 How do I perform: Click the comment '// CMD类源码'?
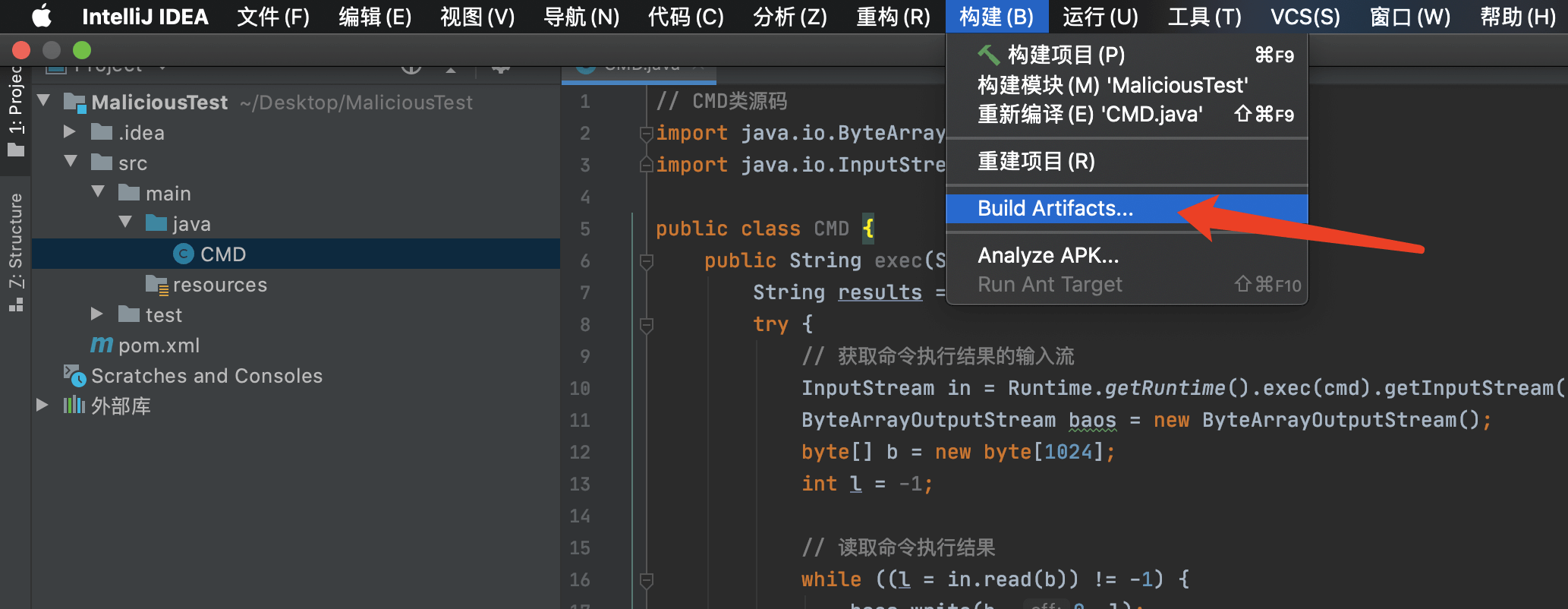pos(722,101)
